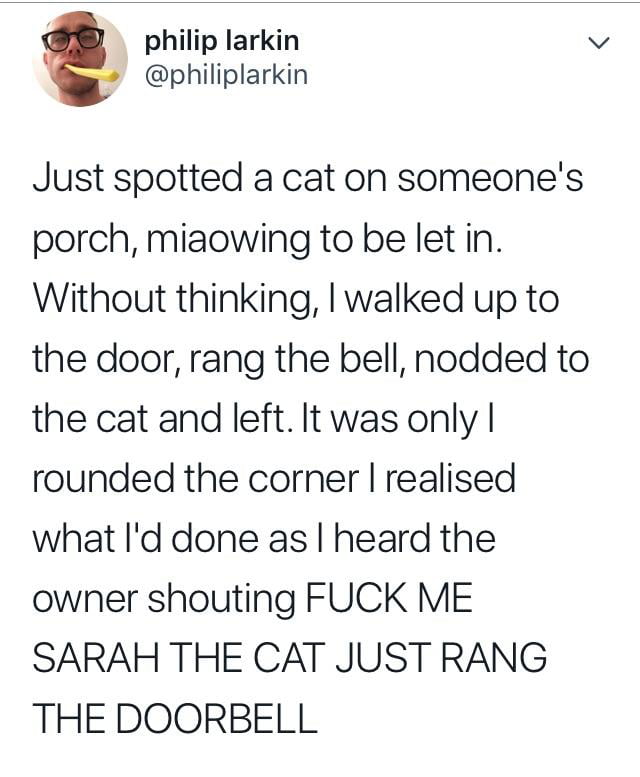Click the yellow object in avatar's mouth
640x777 pixels.
[x=92, y=73]
